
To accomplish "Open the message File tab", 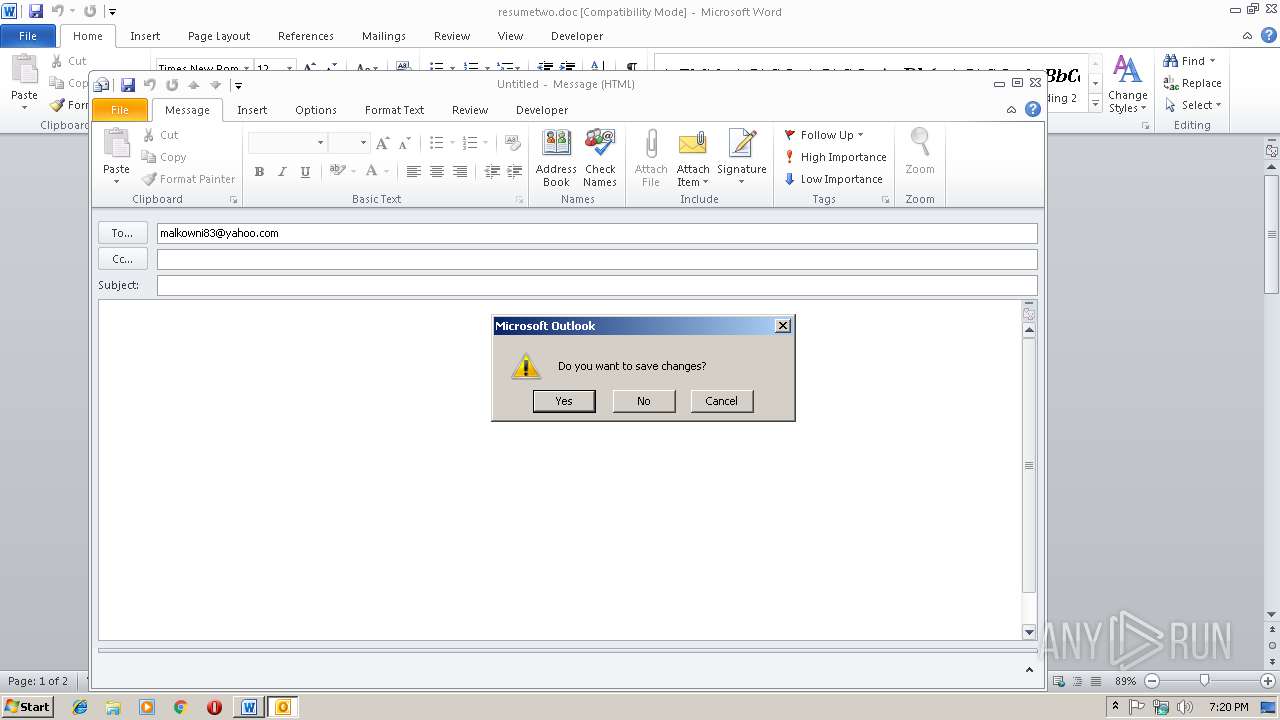I will tap(120, 110).
